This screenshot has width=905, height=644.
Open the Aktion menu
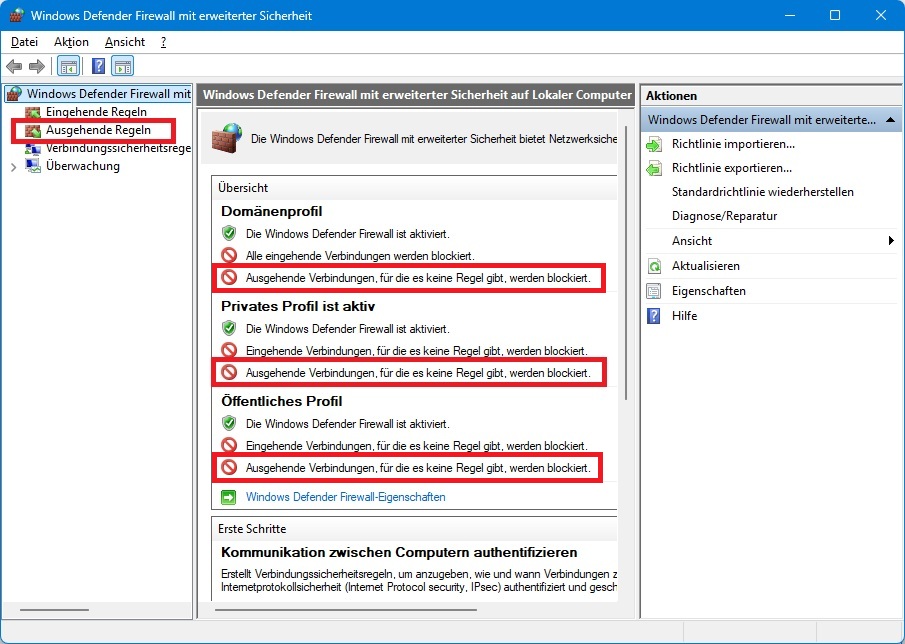pos(72,42)
